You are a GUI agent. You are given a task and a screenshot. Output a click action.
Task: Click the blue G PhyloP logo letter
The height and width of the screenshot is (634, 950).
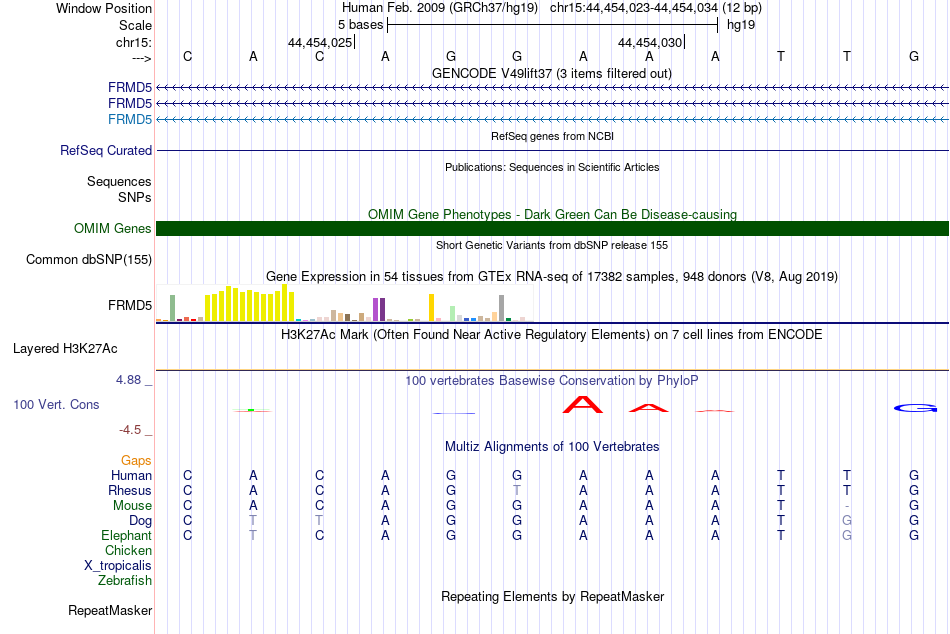[915, 409]
